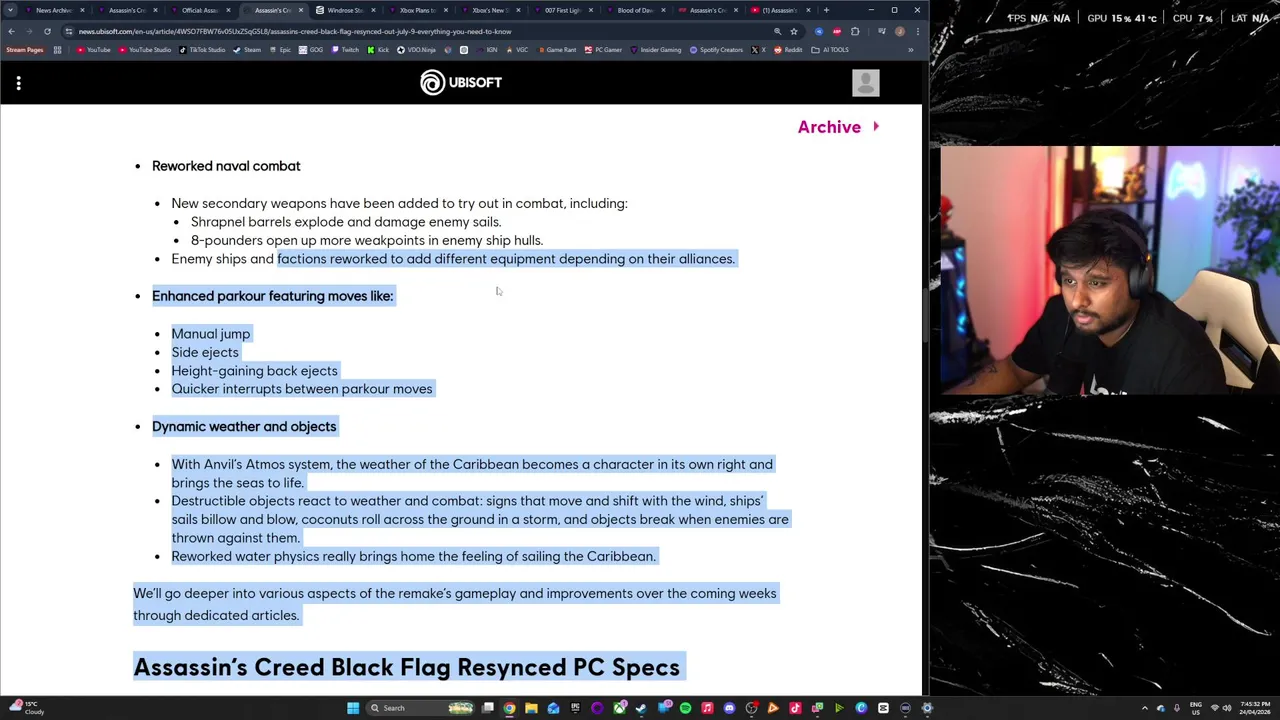Image resolution: width=1280 pixels, height=720 pixels.
Task: Click the Black Flag Resynced PC Specs heading
Action: tap(406, 667)
